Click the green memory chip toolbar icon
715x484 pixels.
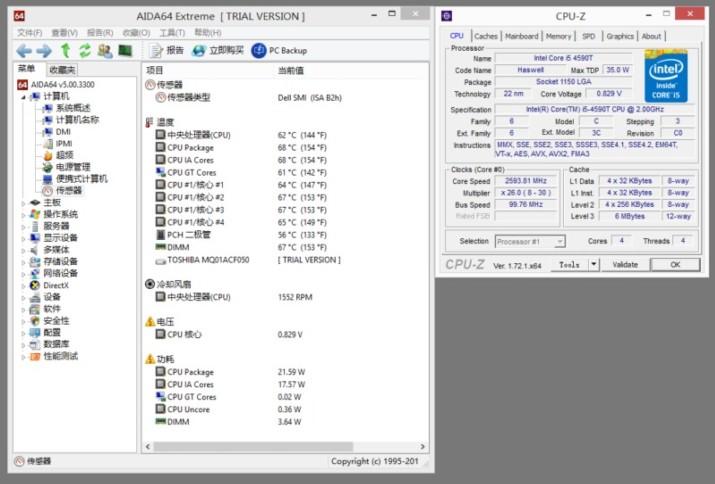(125, 51)
